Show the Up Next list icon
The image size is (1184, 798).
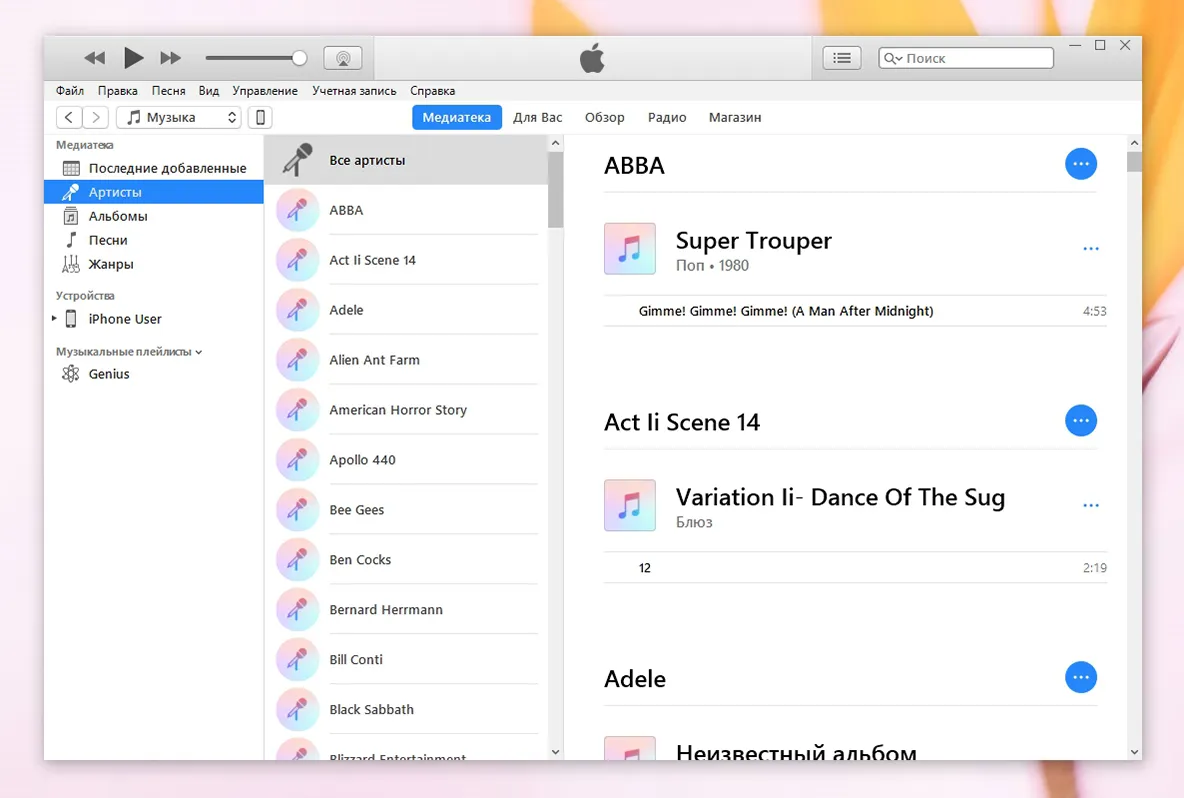(x=842, y=58)
